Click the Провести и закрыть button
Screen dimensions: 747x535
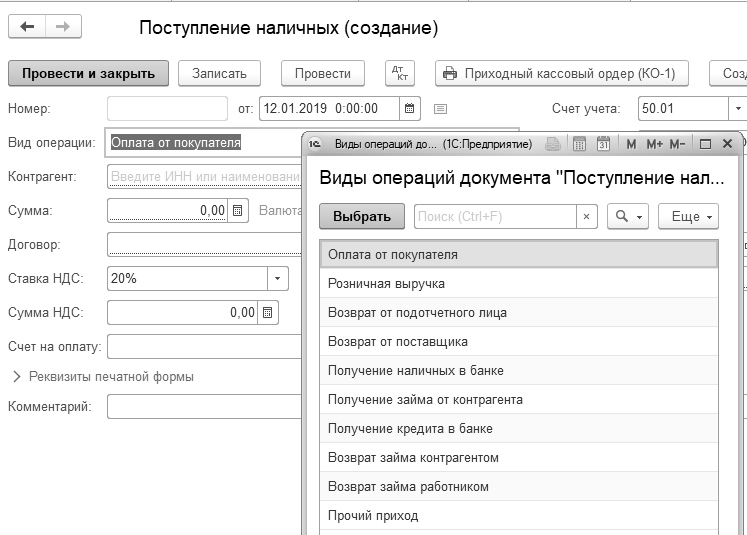(x=88, y=73)
